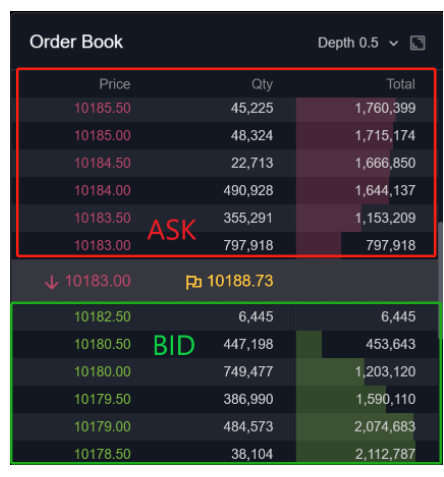Click the last traded price 10183.00
444x477 pixels.
tap(97, 281)
